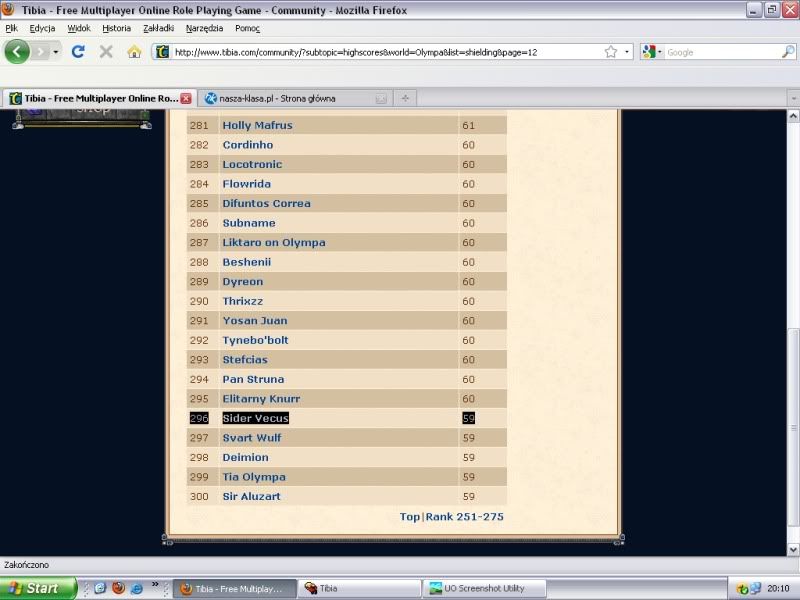This screenshot has height=600, width=800.
Task: Open the Historia menu
Action: (116, 28)
